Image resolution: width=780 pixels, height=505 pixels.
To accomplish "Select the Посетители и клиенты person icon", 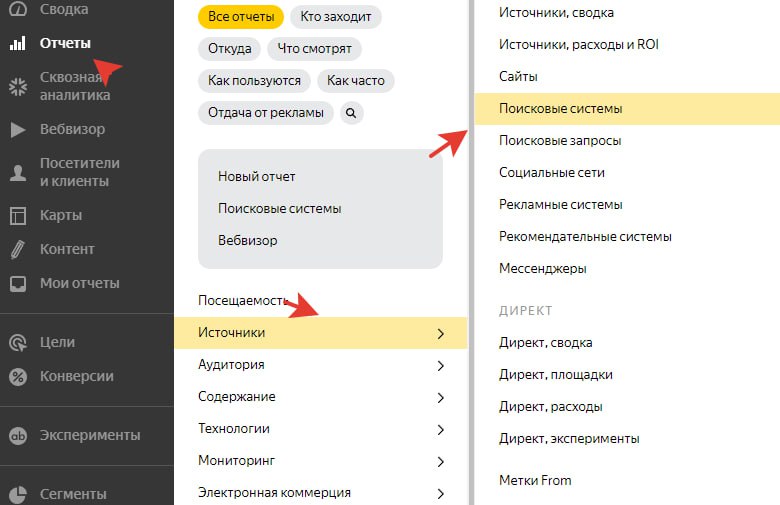I will click(x=18, y=173).
